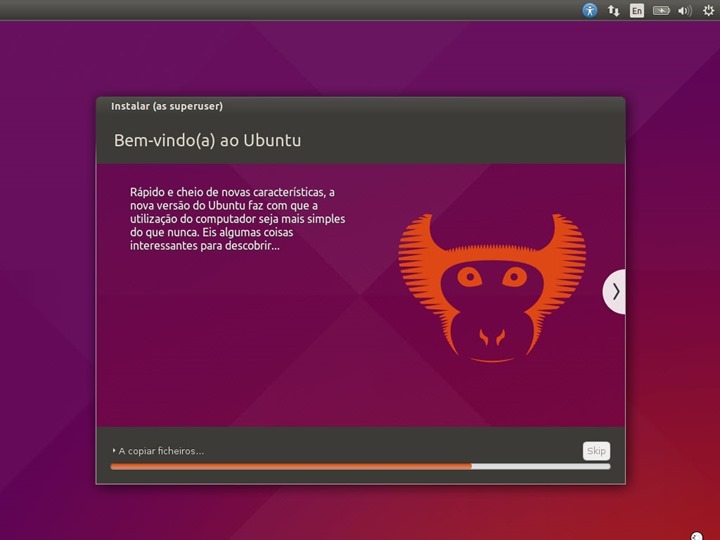Viewport: 720px width, 540px height.
Task: Click the Skip button
Action: point(596,451)
